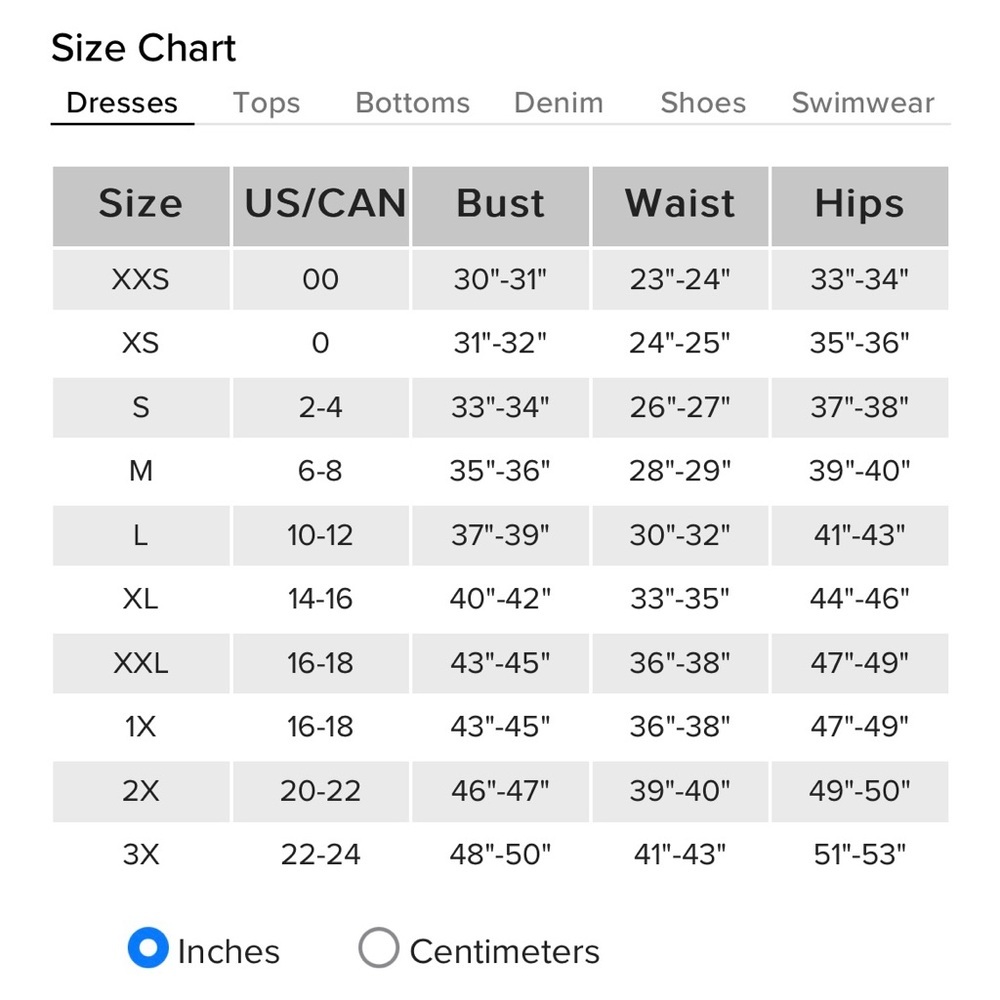Click the Waist column header

[x=680, y=206]
